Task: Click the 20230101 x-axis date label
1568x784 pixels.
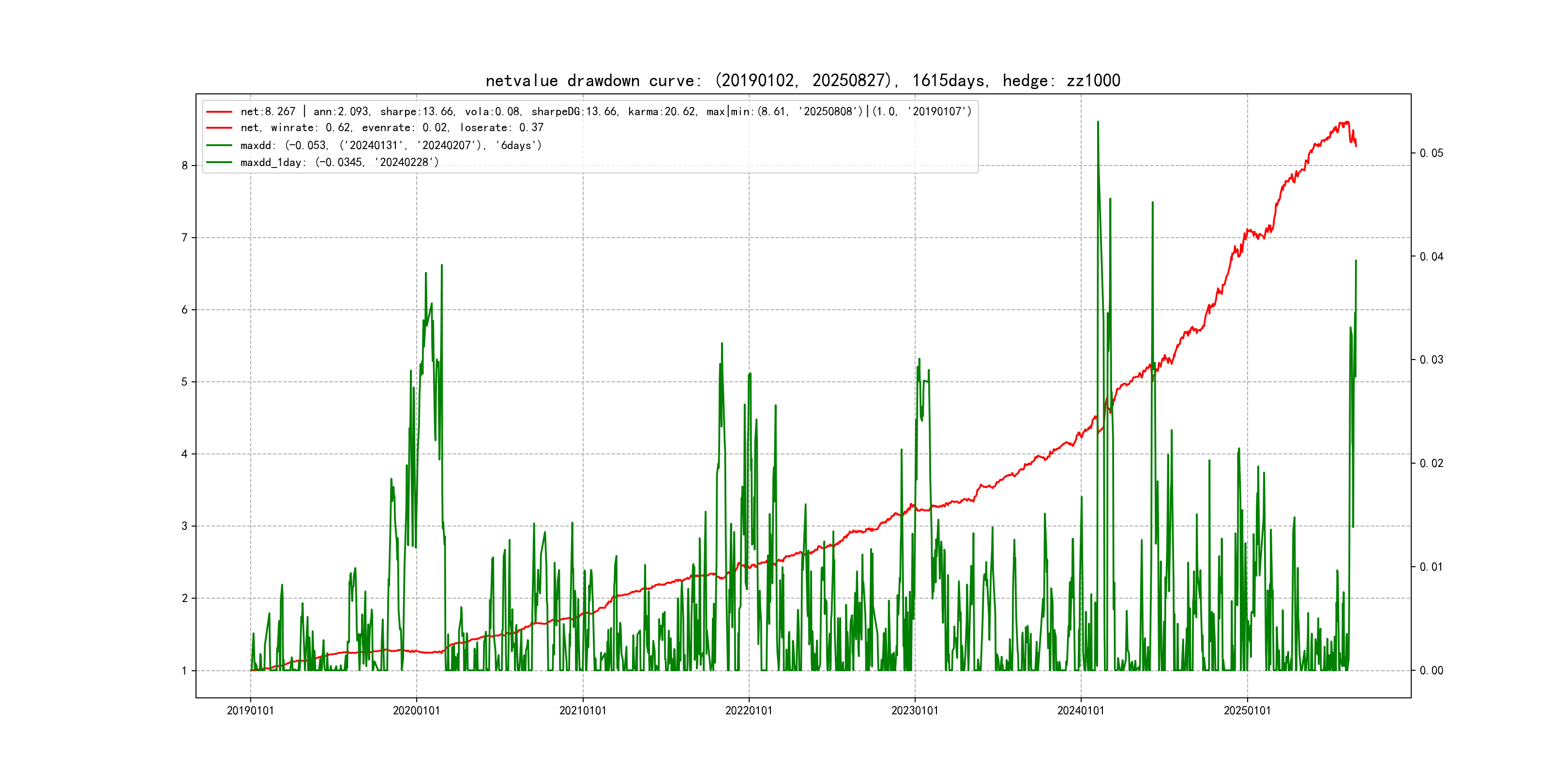Action: [915, 711]
